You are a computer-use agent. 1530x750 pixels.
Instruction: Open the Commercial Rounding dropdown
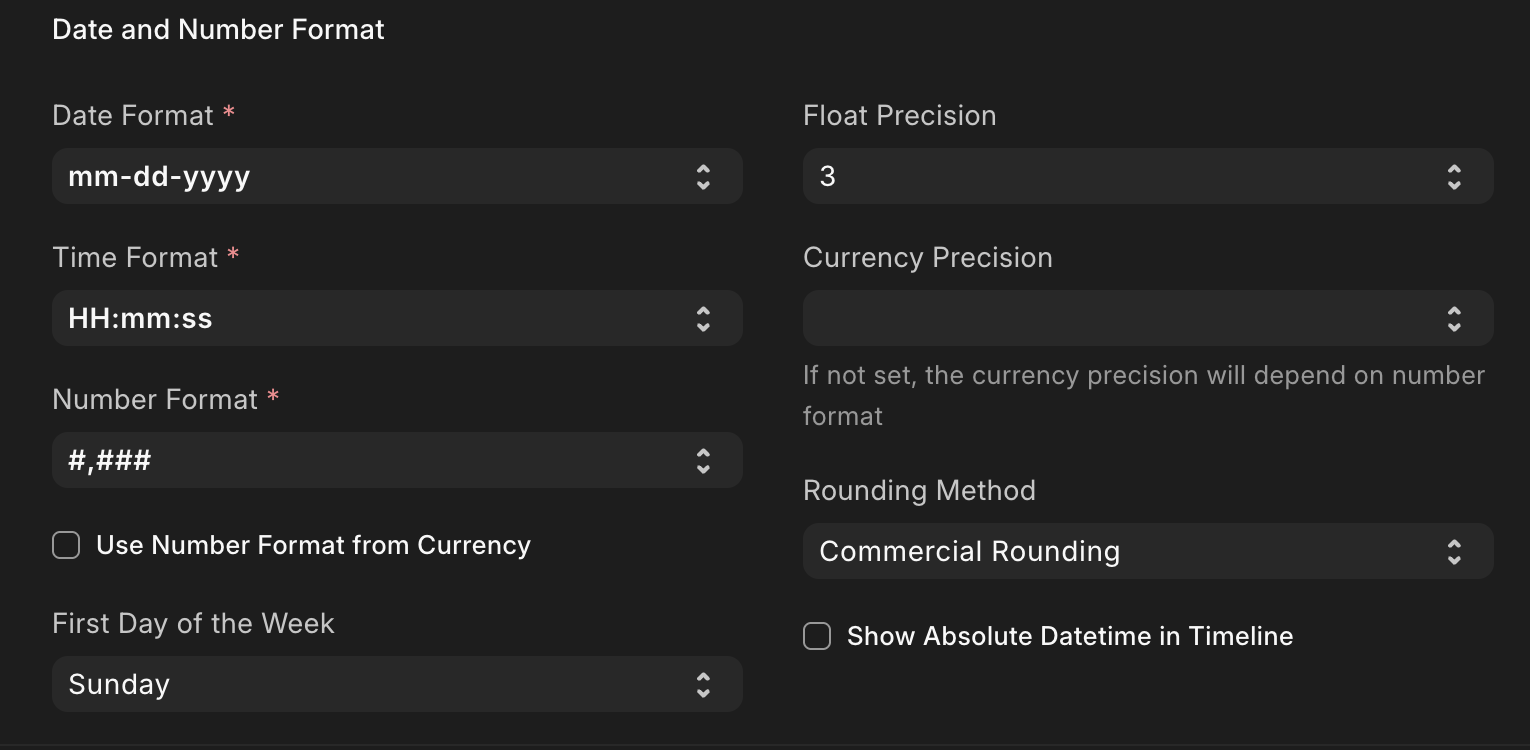(1130, 552)
